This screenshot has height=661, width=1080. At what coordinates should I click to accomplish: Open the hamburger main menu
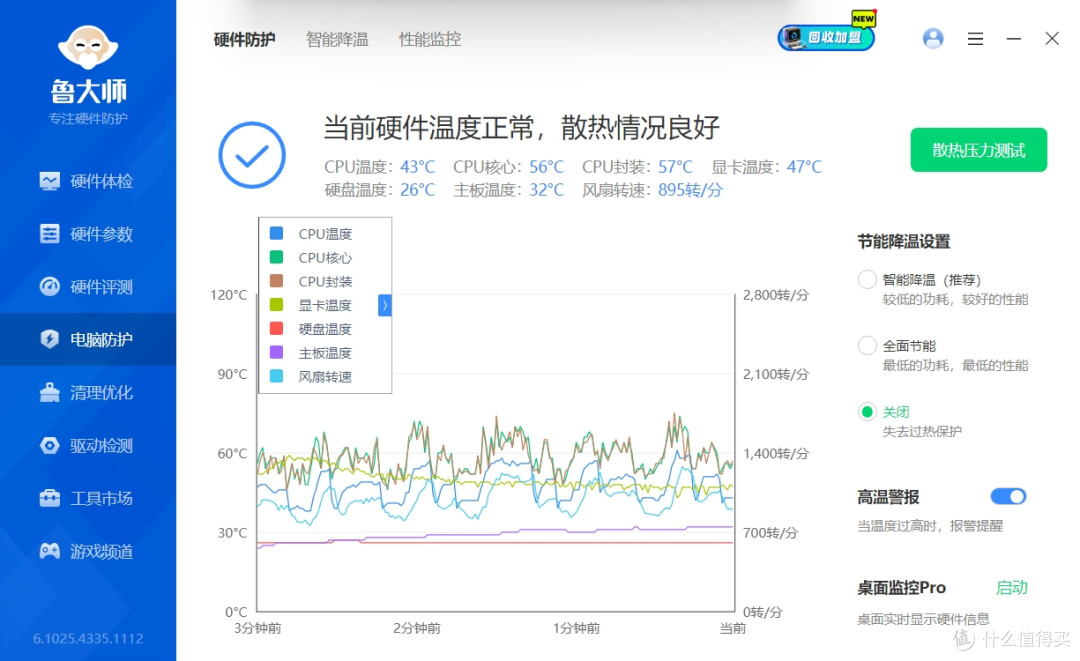pos(975,39)
